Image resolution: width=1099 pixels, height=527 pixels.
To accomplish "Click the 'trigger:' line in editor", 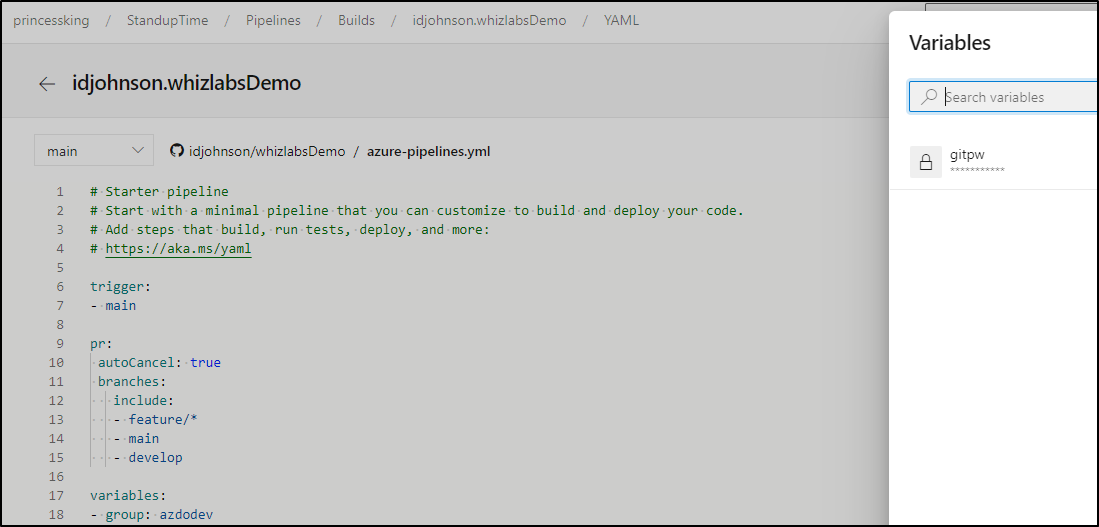I will click(x=121, y=286).
